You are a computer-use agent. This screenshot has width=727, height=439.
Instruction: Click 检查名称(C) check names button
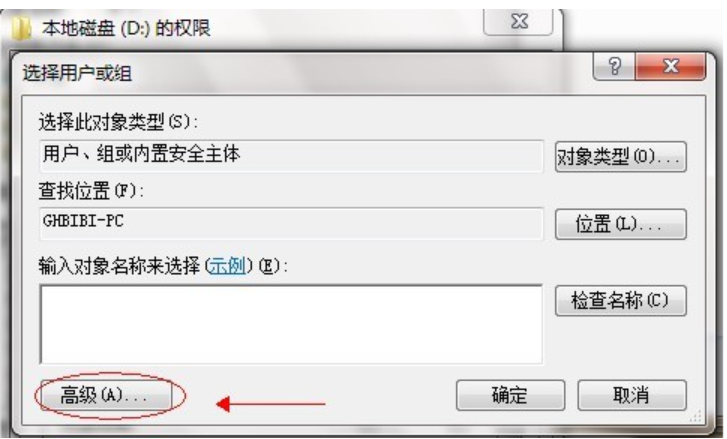620,300
